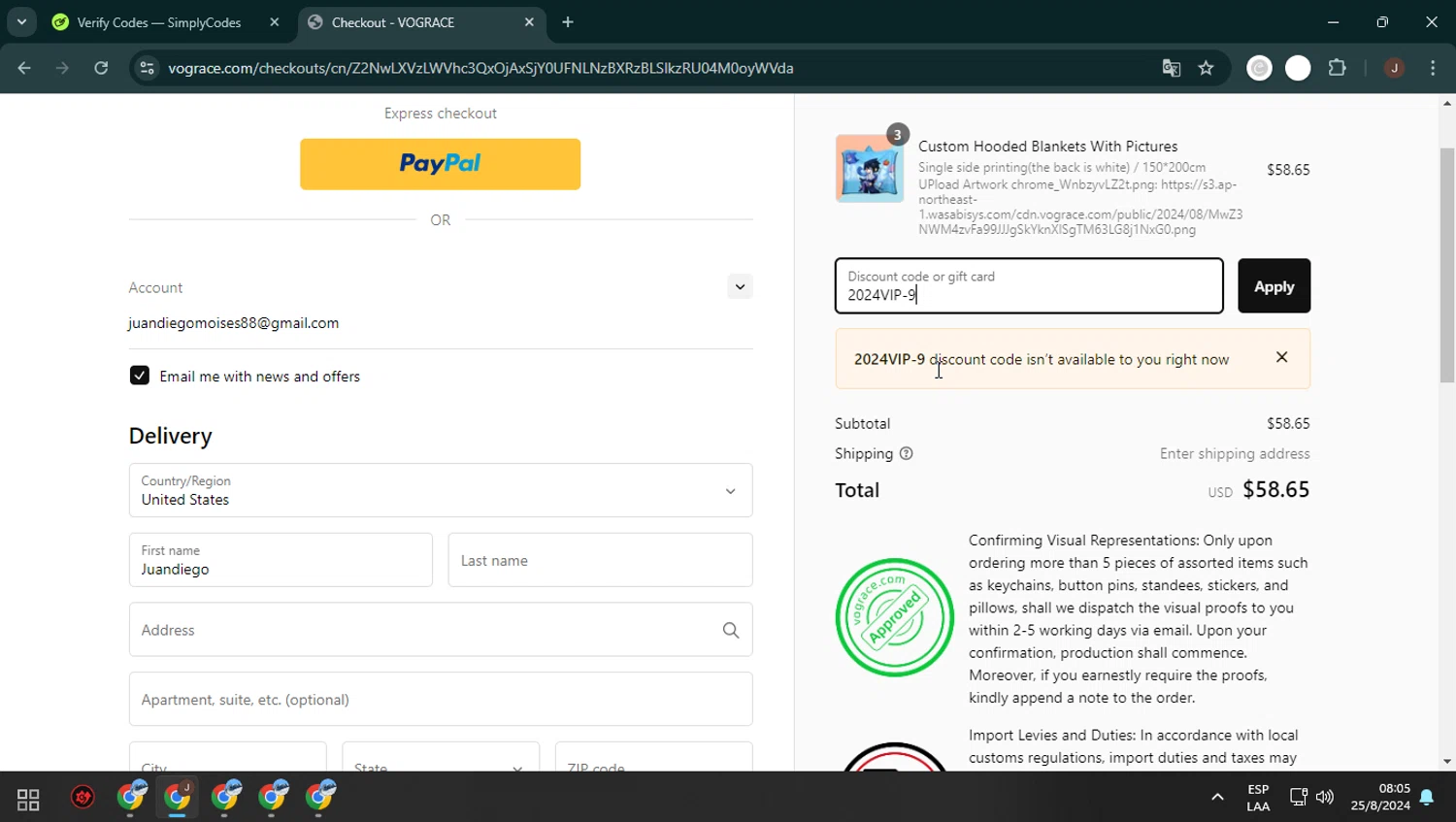
Task: Expand the Account section chevron
Action: pyautogui.click(x=740, y=286)
